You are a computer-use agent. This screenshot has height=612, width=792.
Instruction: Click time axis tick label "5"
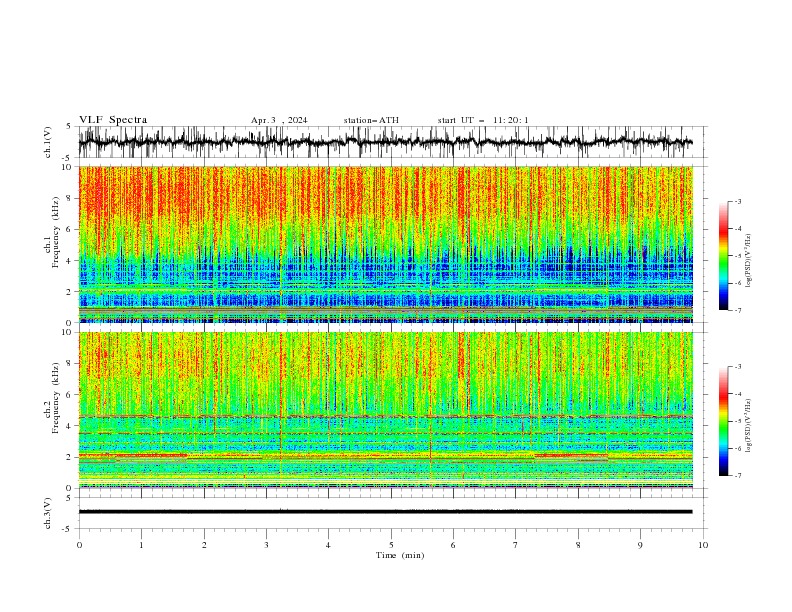point(391,545)
